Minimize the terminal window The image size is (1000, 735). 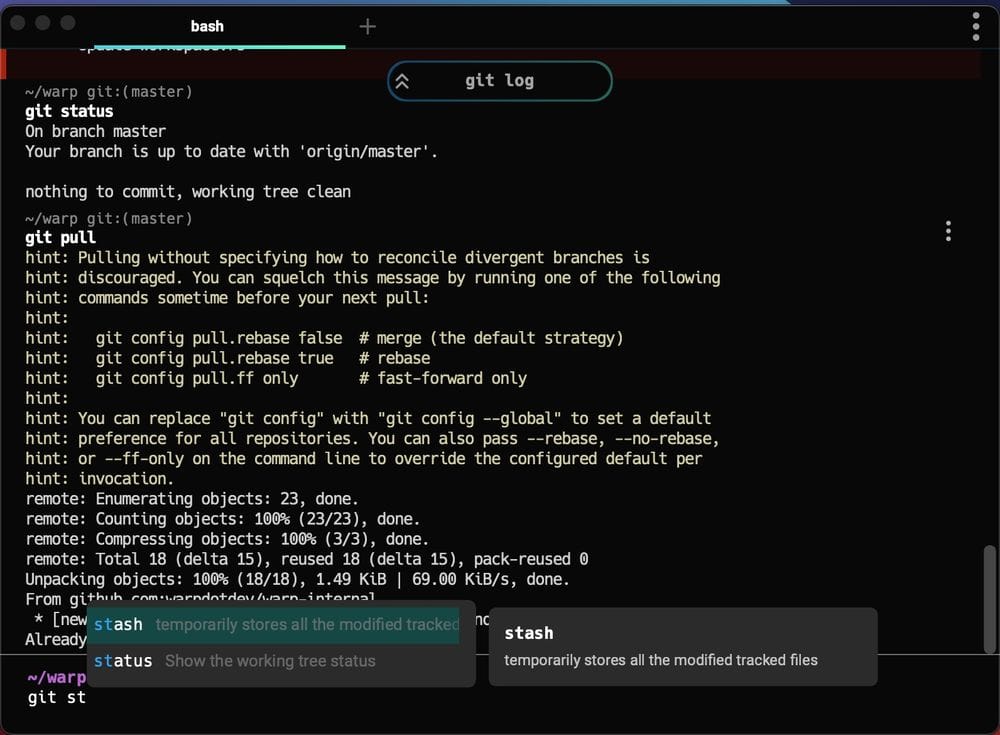(x=42, y=23)
